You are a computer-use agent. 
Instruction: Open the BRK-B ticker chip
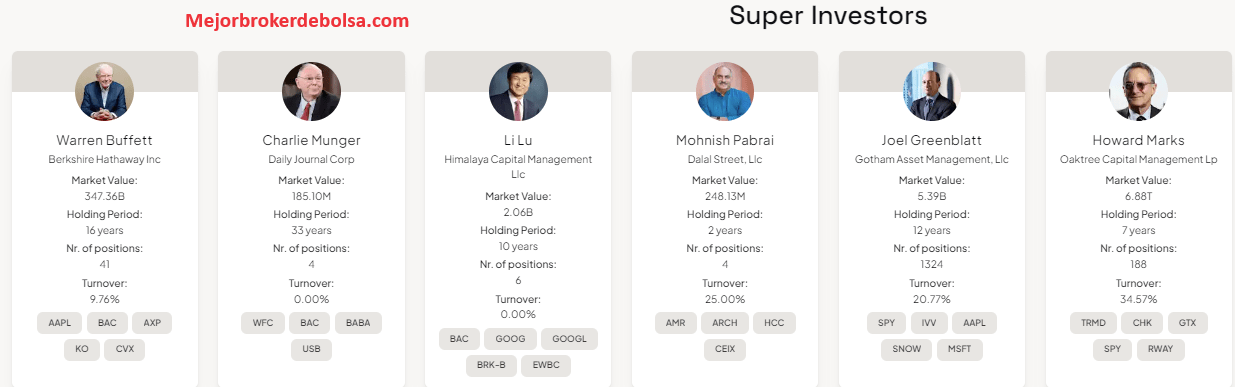click(x=491, y=365)
